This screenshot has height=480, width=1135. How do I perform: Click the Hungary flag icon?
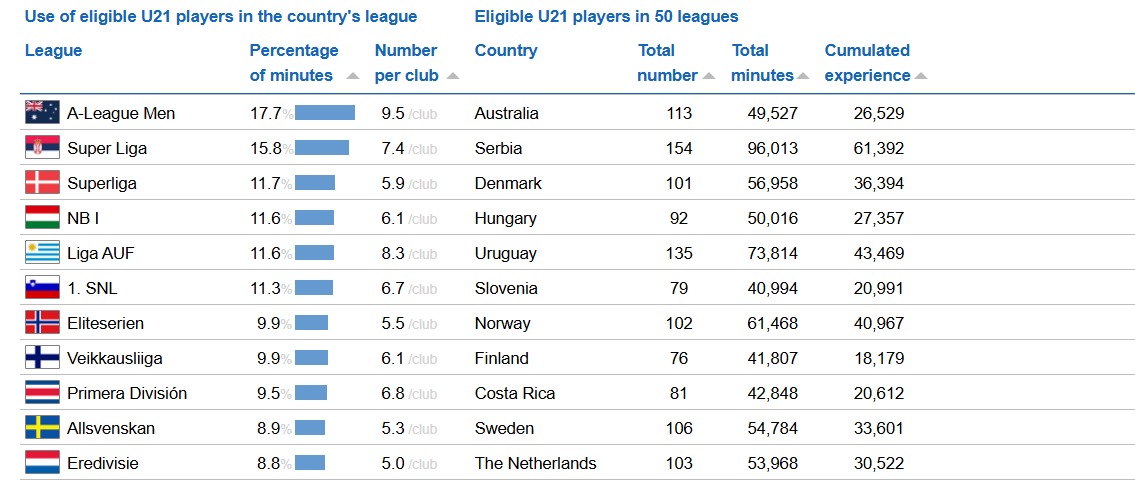point(41,218)
